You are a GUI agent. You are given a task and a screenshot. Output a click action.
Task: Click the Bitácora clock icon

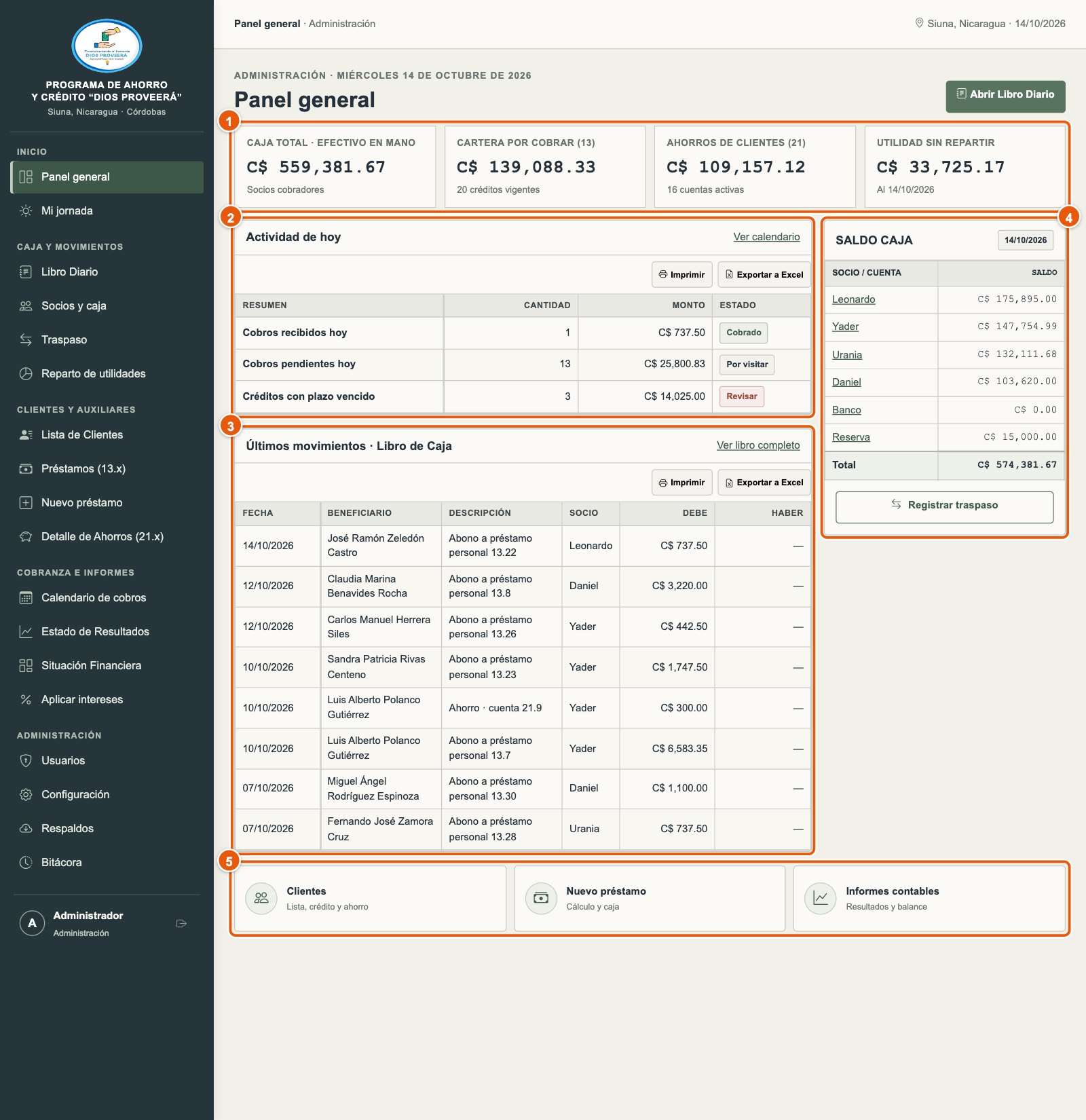26,862
